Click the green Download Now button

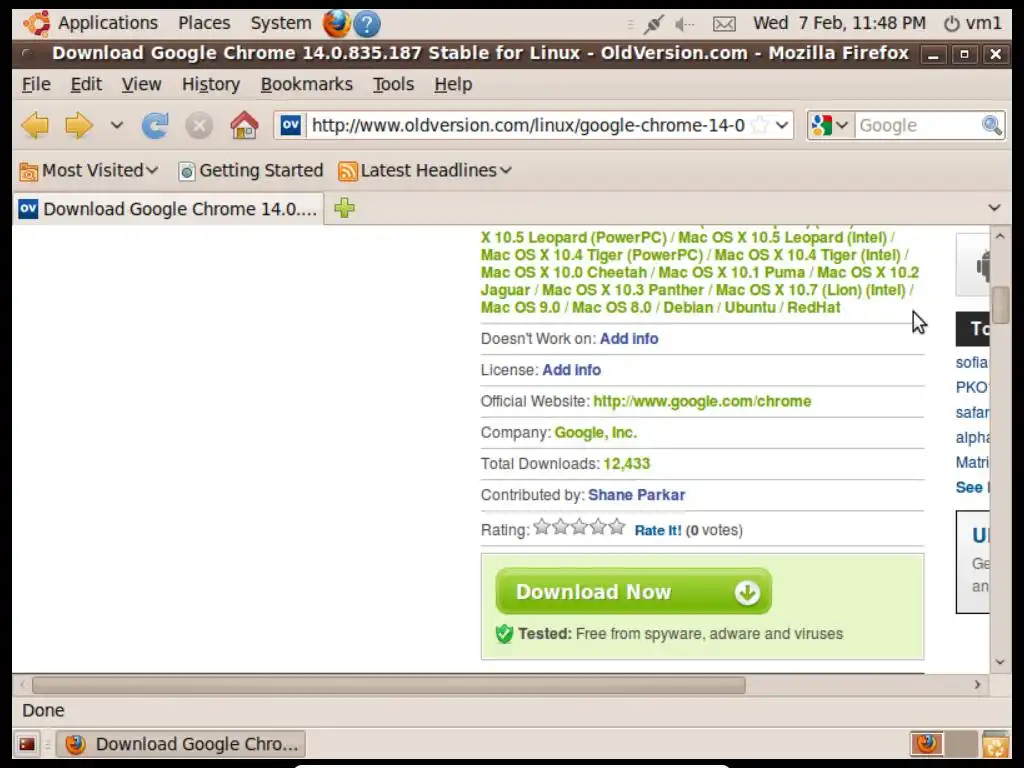click(x=633, y=591)
